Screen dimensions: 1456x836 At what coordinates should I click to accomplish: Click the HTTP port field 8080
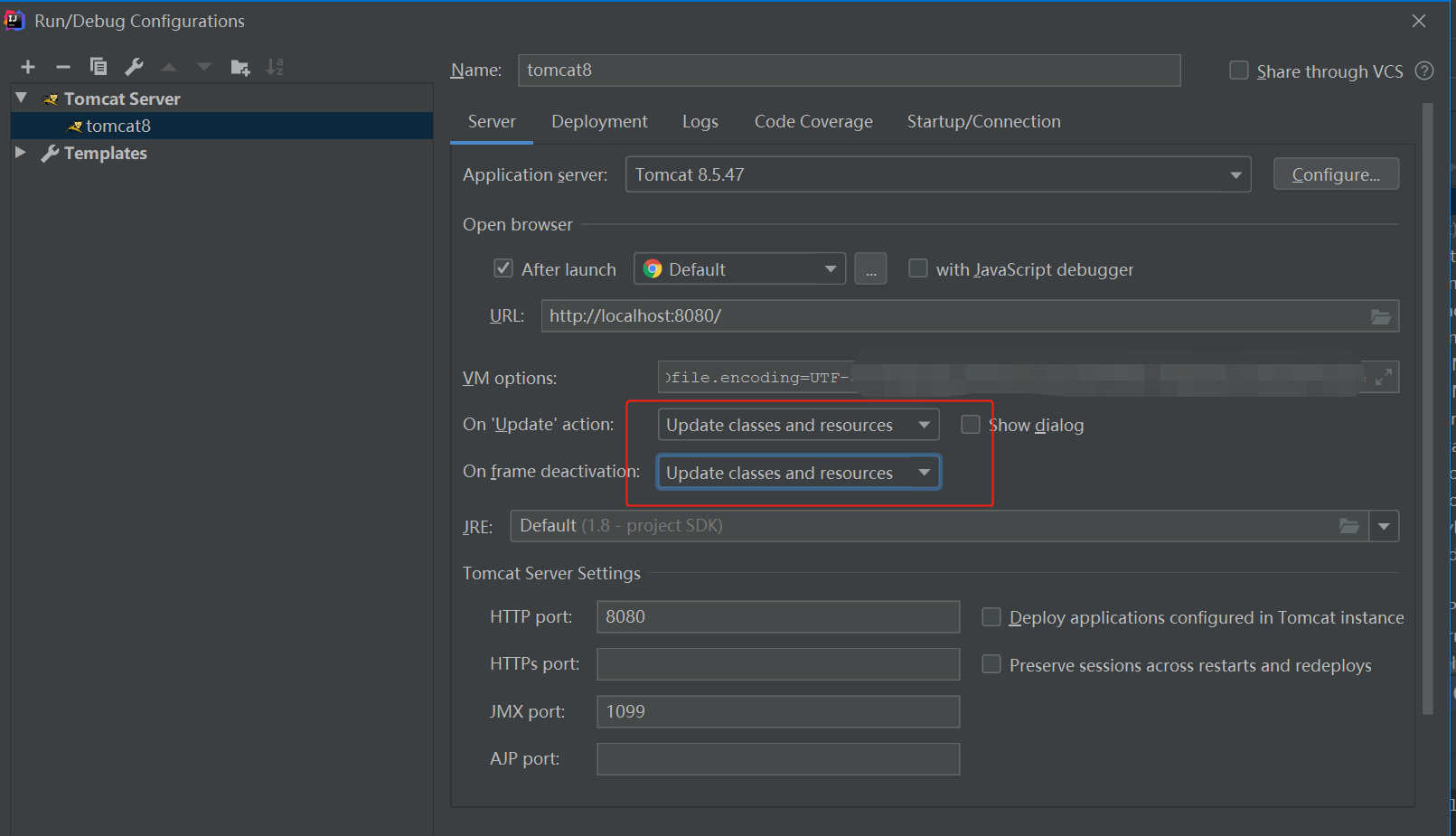coord(778,617)
